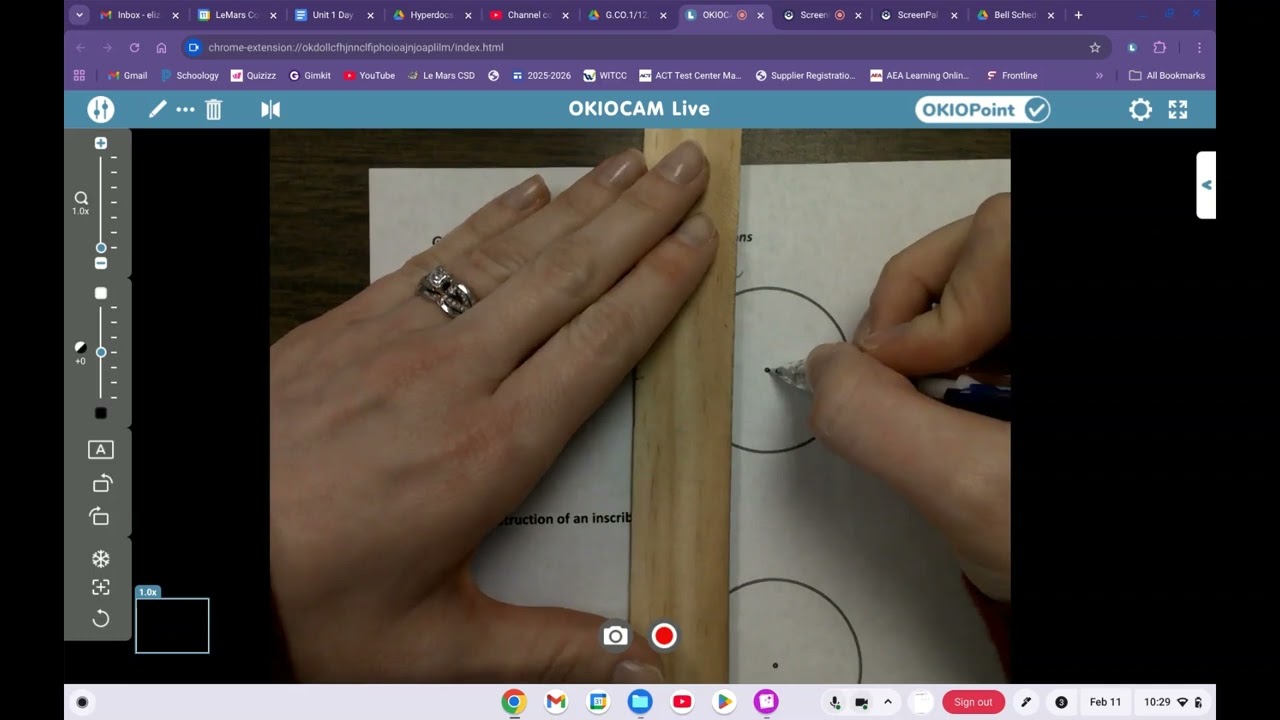The image size is (1280, 720).
Task: Open the YouTube bookmark
Action: pyautogui.click(x=368, y=75)
